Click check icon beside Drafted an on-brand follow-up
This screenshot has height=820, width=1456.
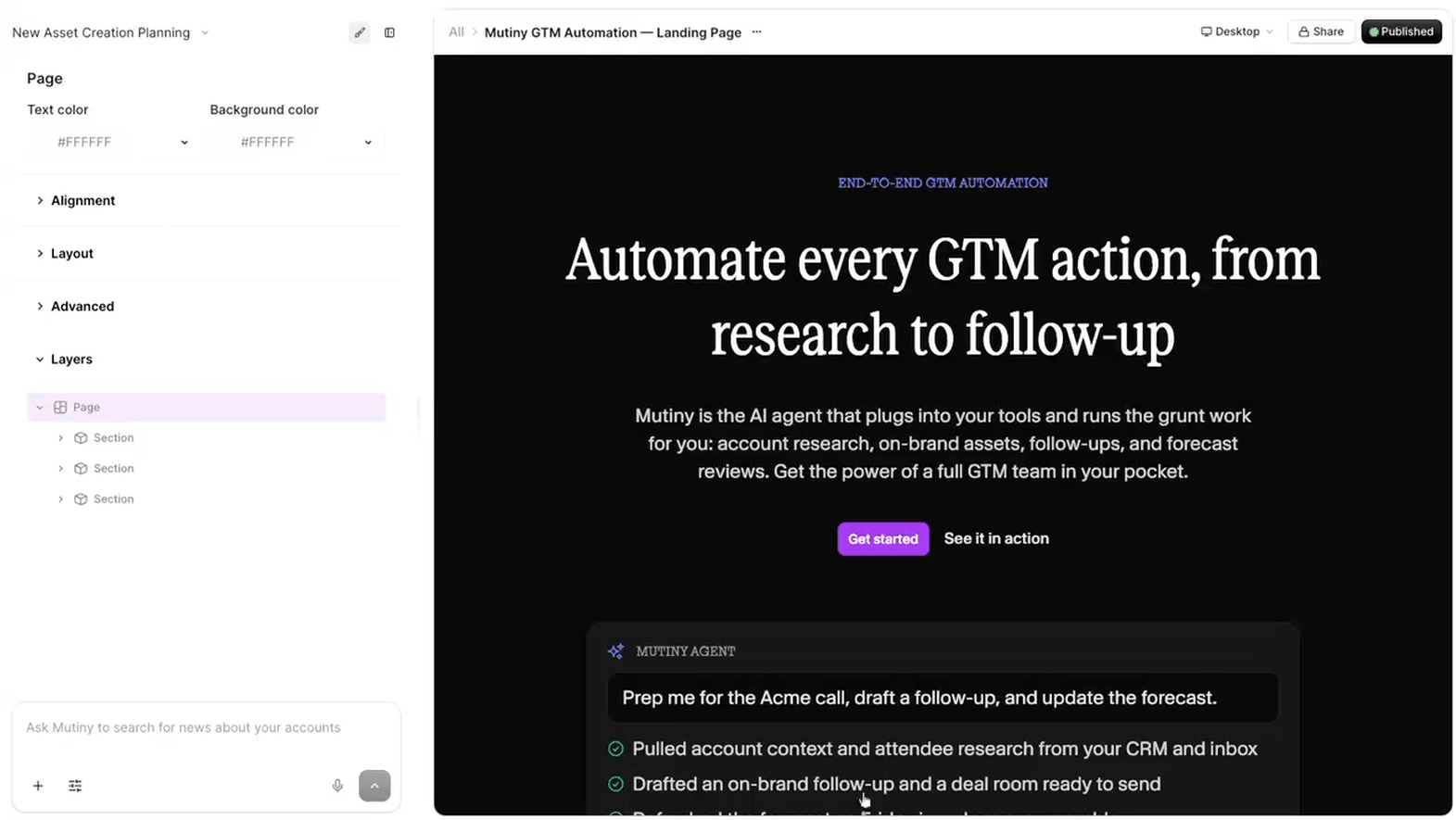(x=615, y=784)
